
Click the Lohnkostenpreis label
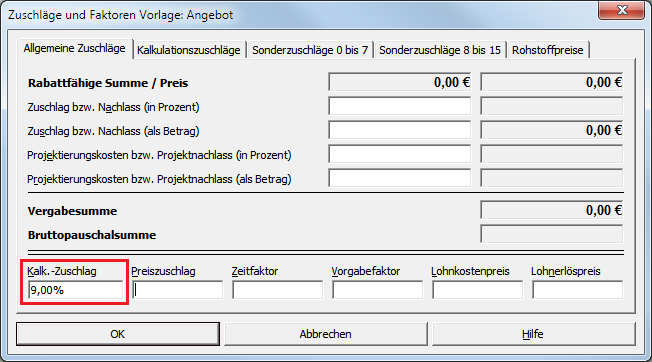pyautogui.click(x=470, y=271)
